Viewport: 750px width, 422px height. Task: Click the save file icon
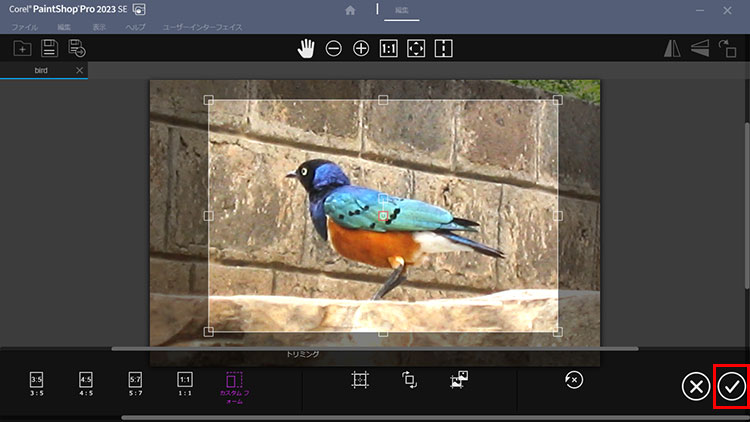point(49,48)
